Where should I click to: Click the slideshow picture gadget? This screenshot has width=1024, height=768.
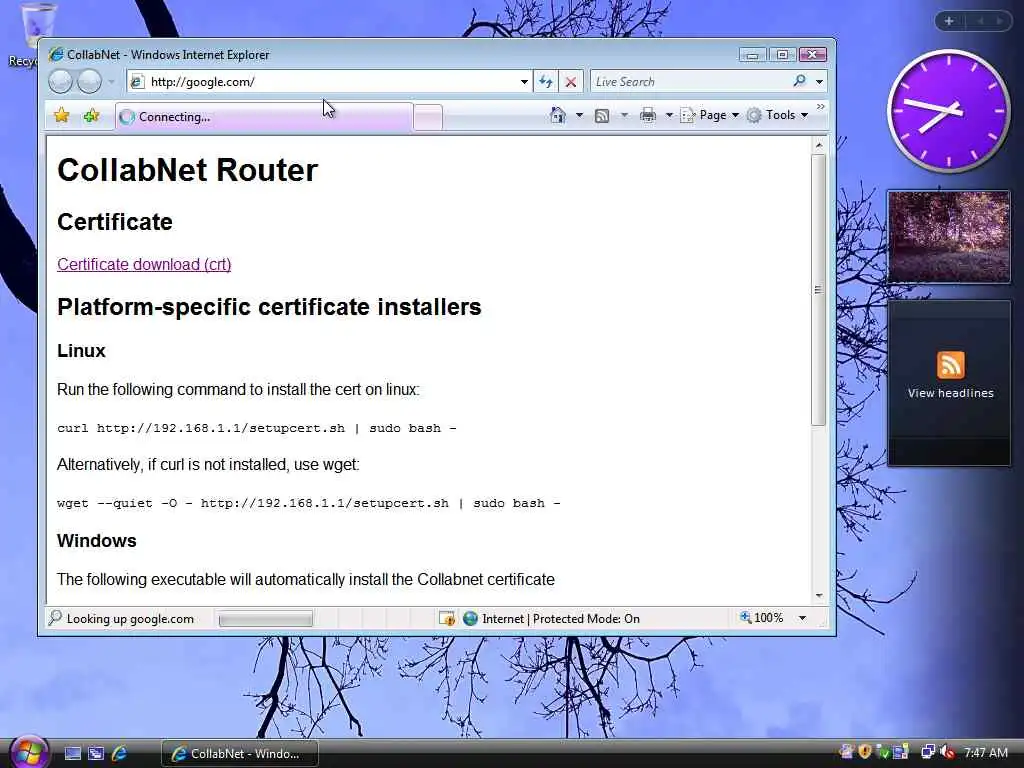[949, 237]
